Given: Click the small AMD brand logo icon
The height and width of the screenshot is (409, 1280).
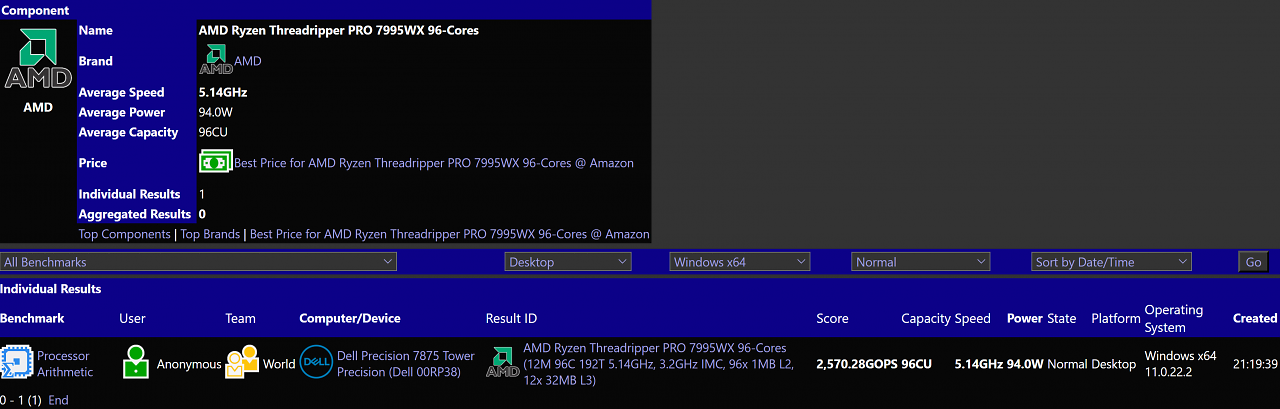Looking at the screenshot, I should 216,61.
